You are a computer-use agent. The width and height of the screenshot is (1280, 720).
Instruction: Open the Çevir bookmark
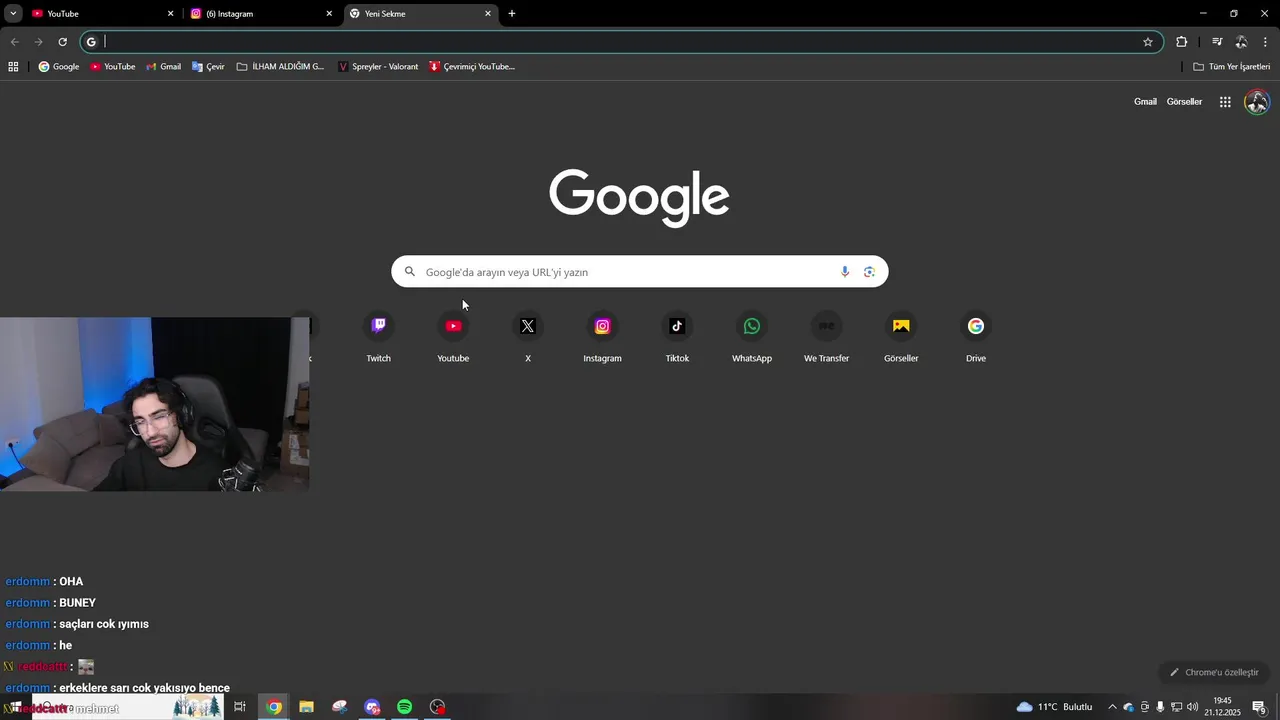point(208,67)
